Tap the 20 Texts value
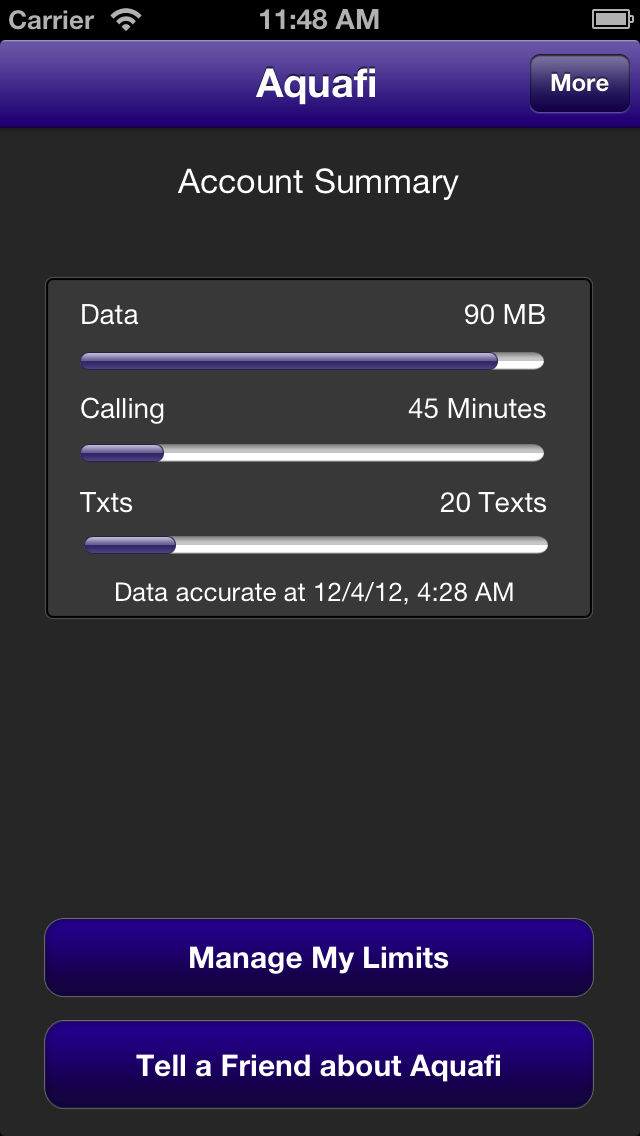This screenshot has width=640, height=1136. pyautogui.click(x=493, y=503)
